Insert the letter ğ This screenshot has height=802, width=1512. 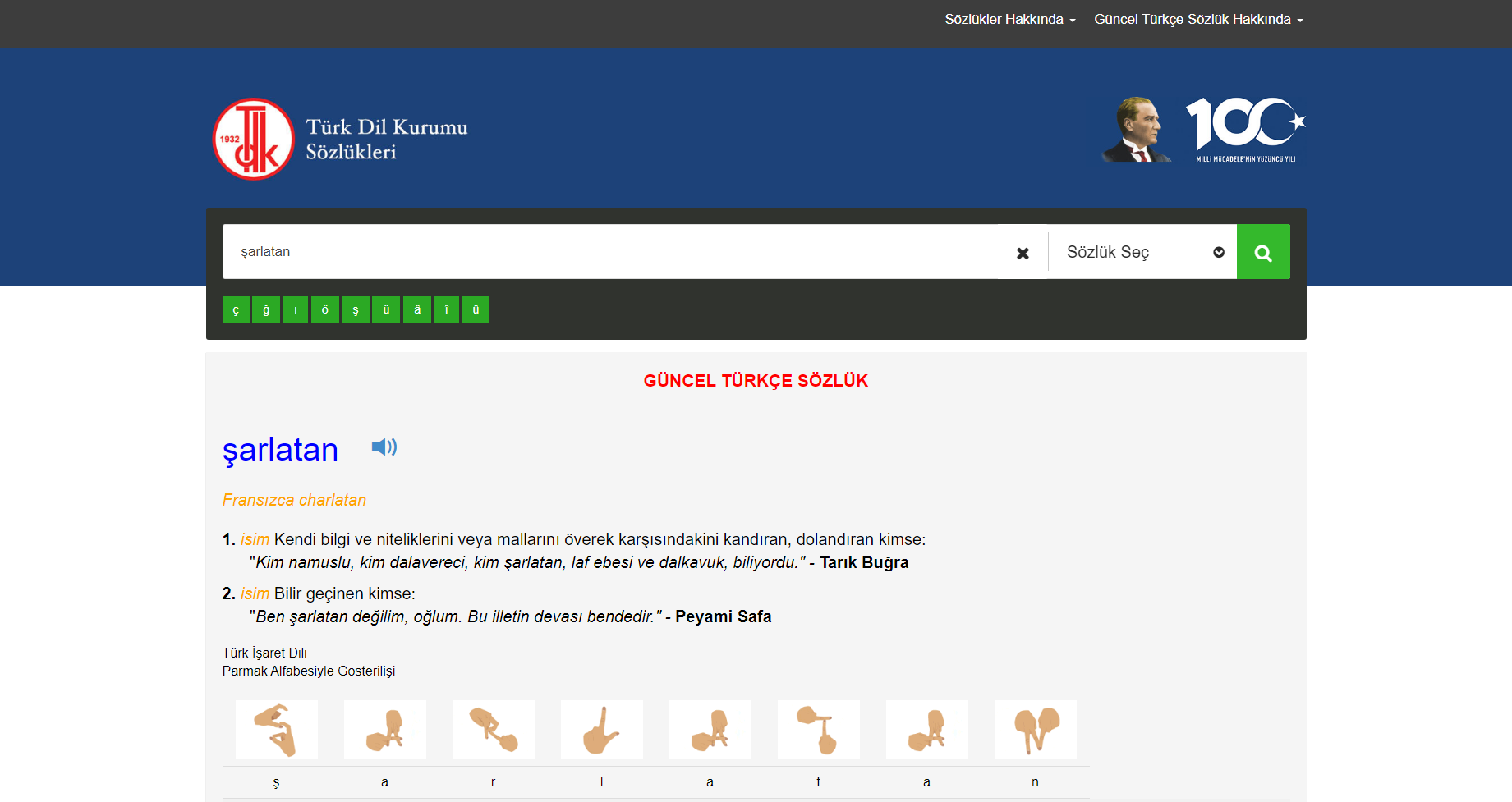[x=266, y=309]
